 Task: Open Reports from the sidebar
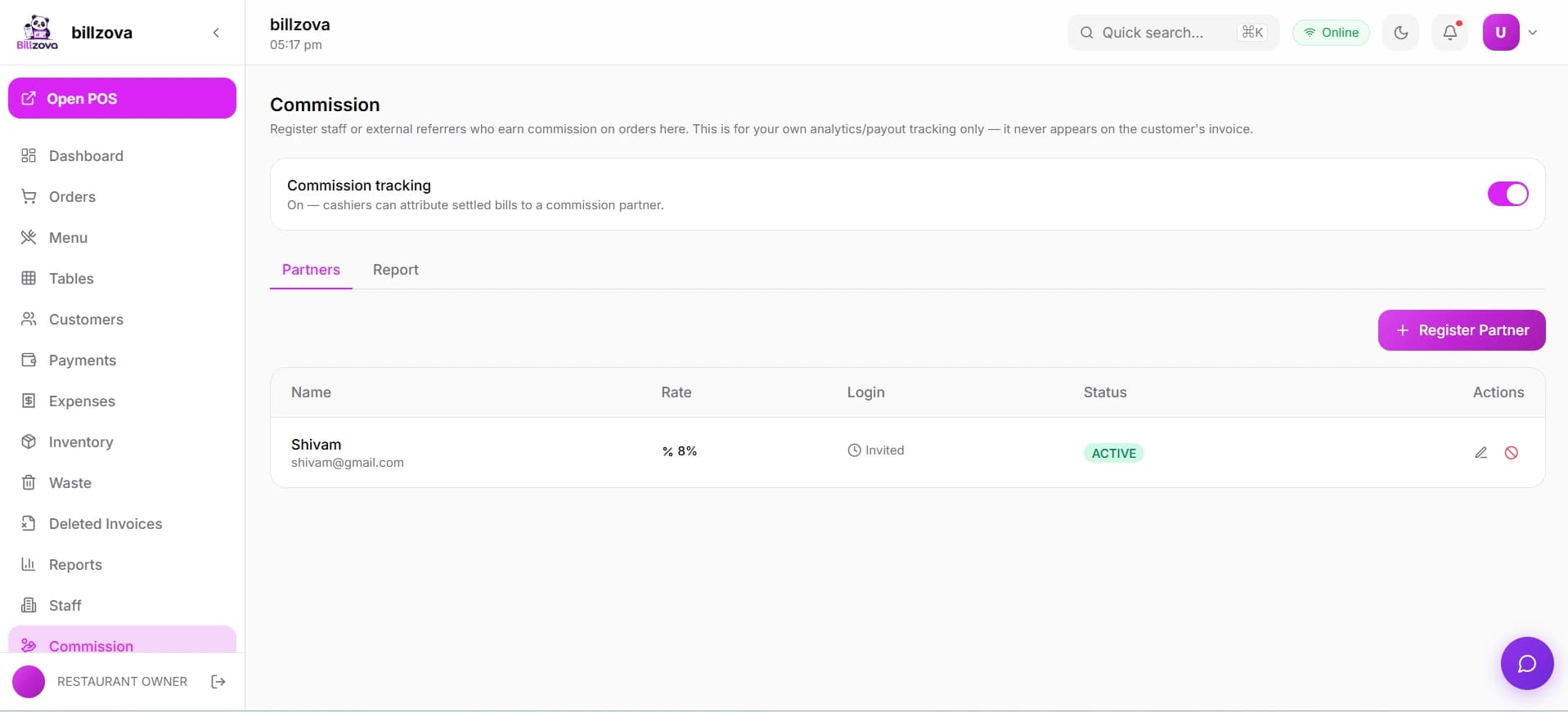coord(122,564)
